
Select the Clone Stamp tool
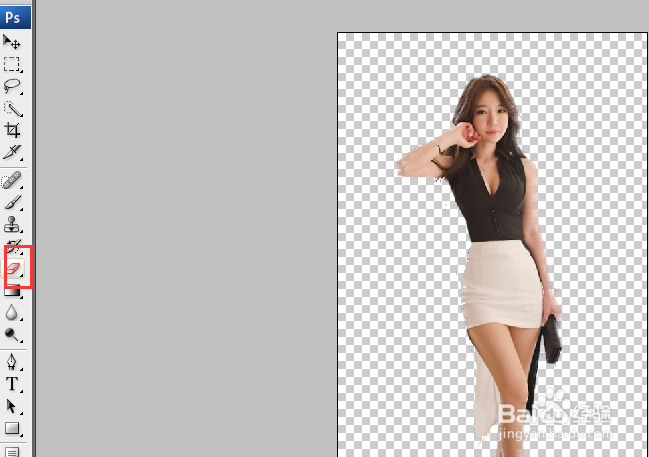coord(12,224)
